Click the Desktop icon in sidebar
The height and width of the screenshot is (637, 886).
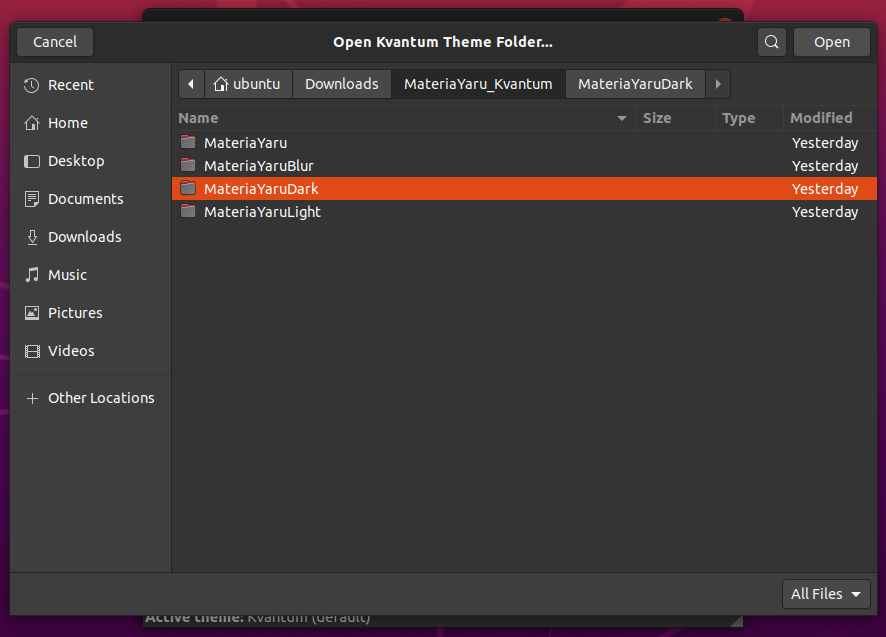point(32,161)
